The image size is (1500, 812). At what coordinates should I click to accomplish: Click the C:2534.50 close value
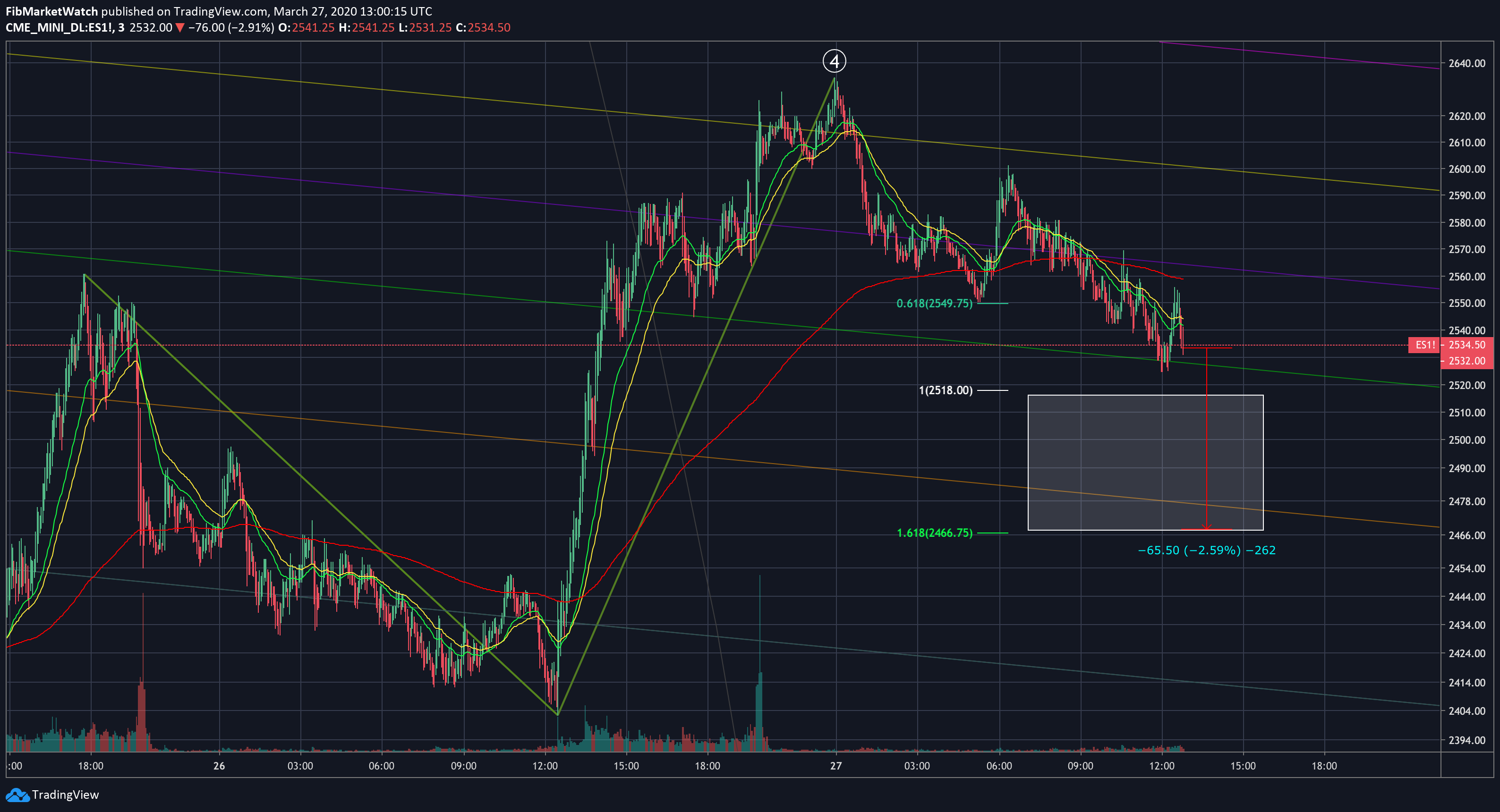click(483, 27)
